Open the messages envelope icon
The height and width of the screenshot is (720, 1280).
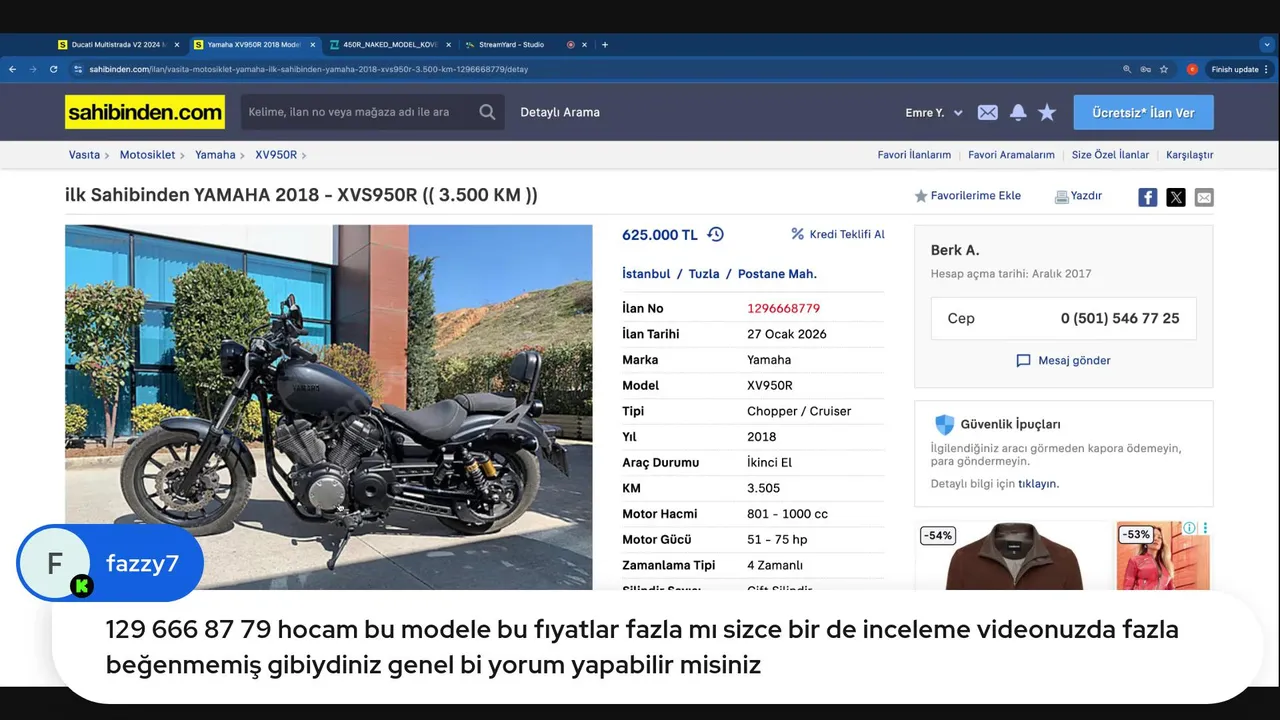click(987, 113)
